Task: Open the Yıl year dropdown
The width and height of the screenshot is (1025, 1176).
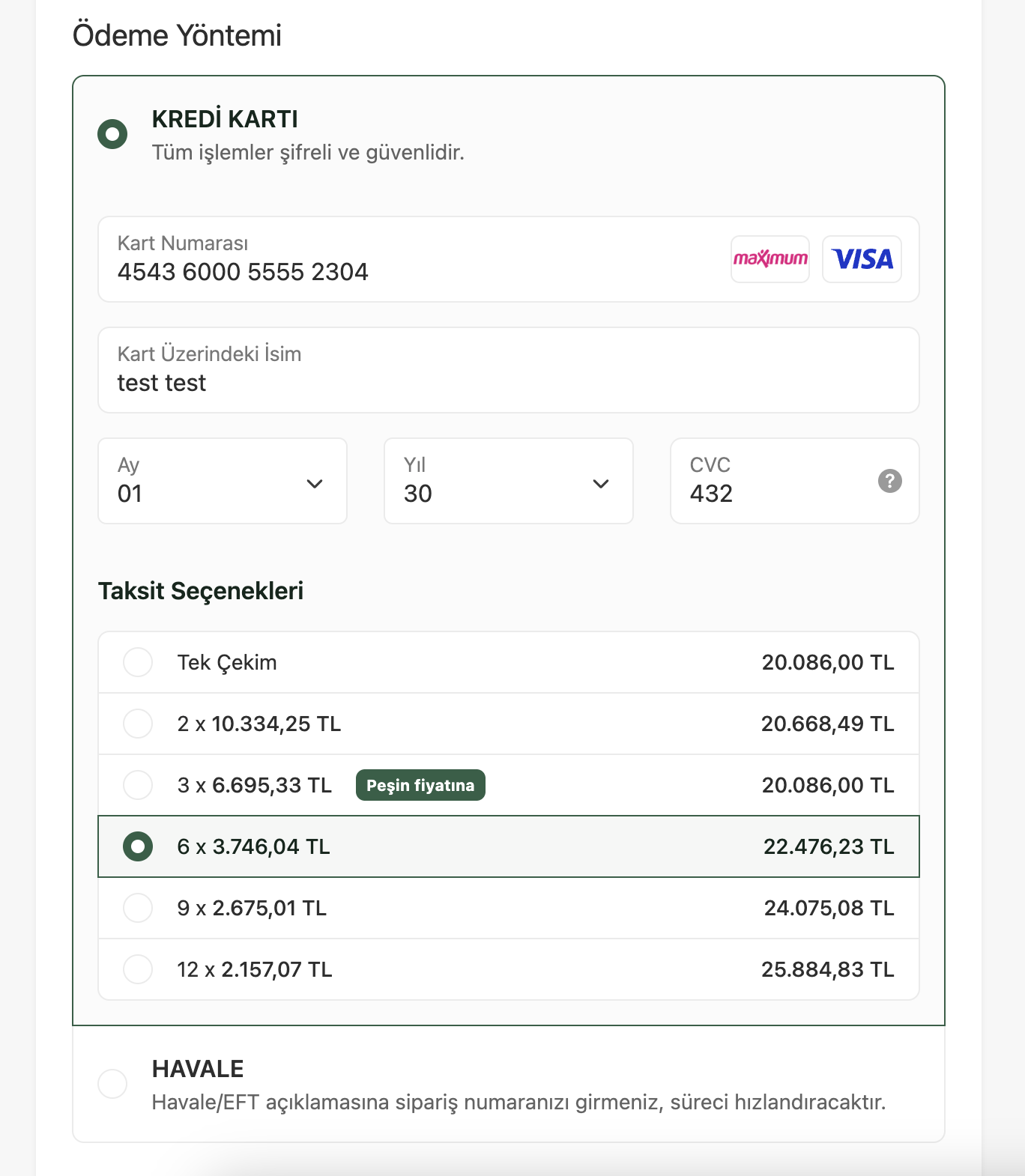Action: tap(509, 481)
